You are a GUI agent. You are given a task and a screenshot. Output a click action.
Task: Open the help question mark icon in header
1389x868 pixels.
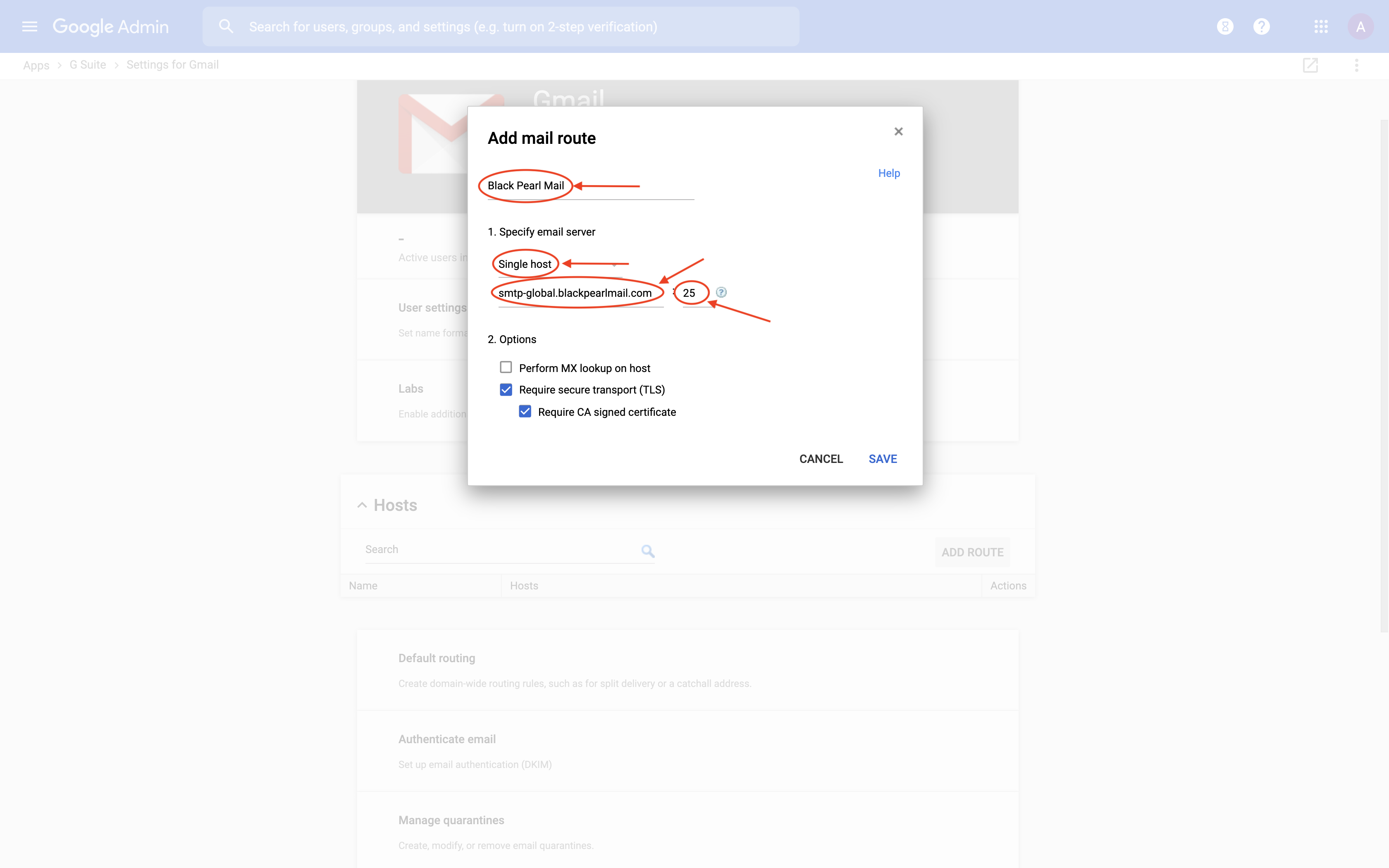pos(1261,26)
